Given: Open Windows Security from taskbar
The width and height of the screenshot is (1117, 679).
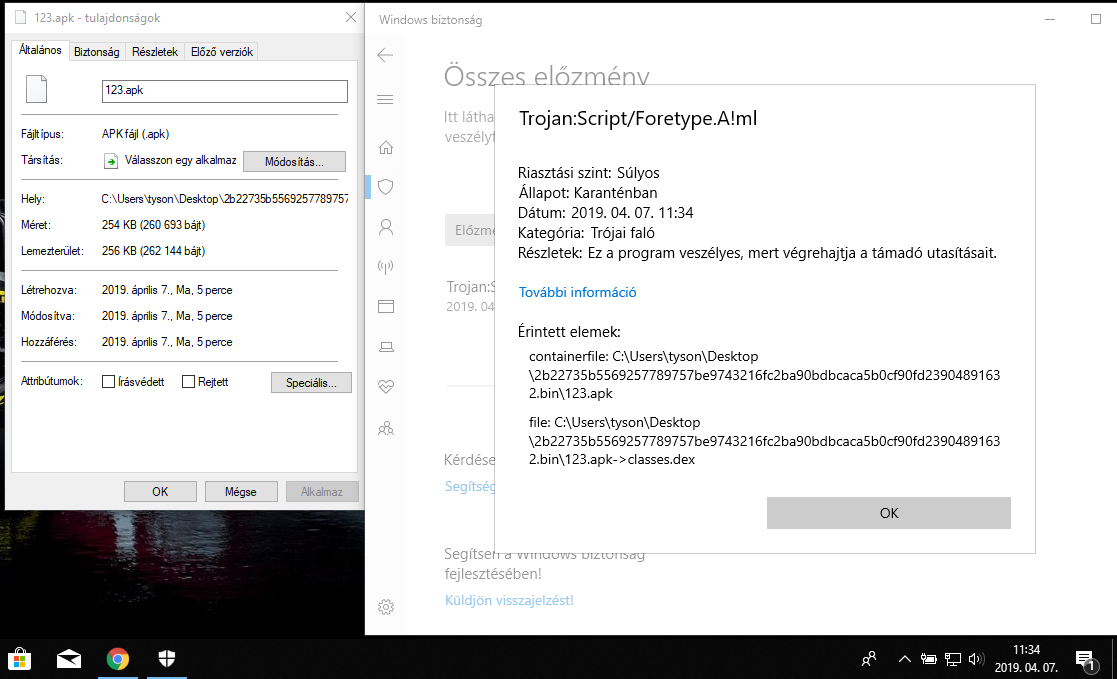Looking at the screenshot, I should tap(167, 659).
